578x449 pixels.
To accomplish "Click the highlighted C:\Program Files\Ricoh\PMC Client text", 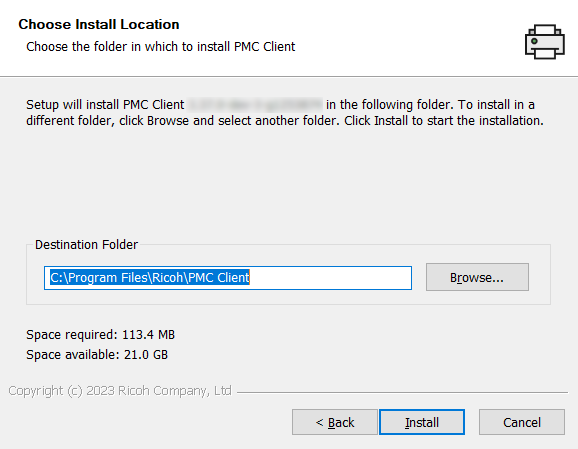I will [150, 278].
